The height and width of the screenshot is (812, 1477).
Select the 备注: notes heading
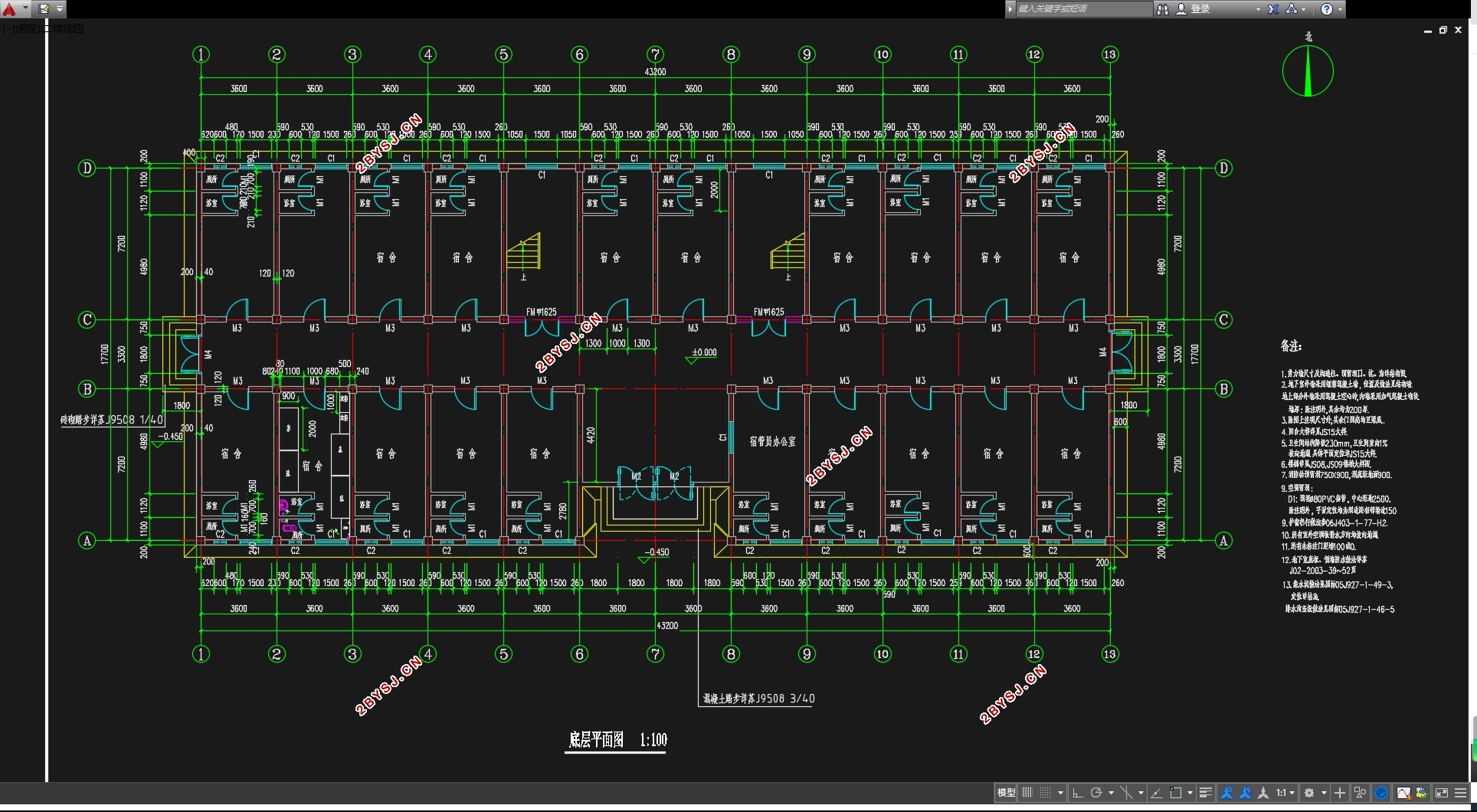point(1291,346)
